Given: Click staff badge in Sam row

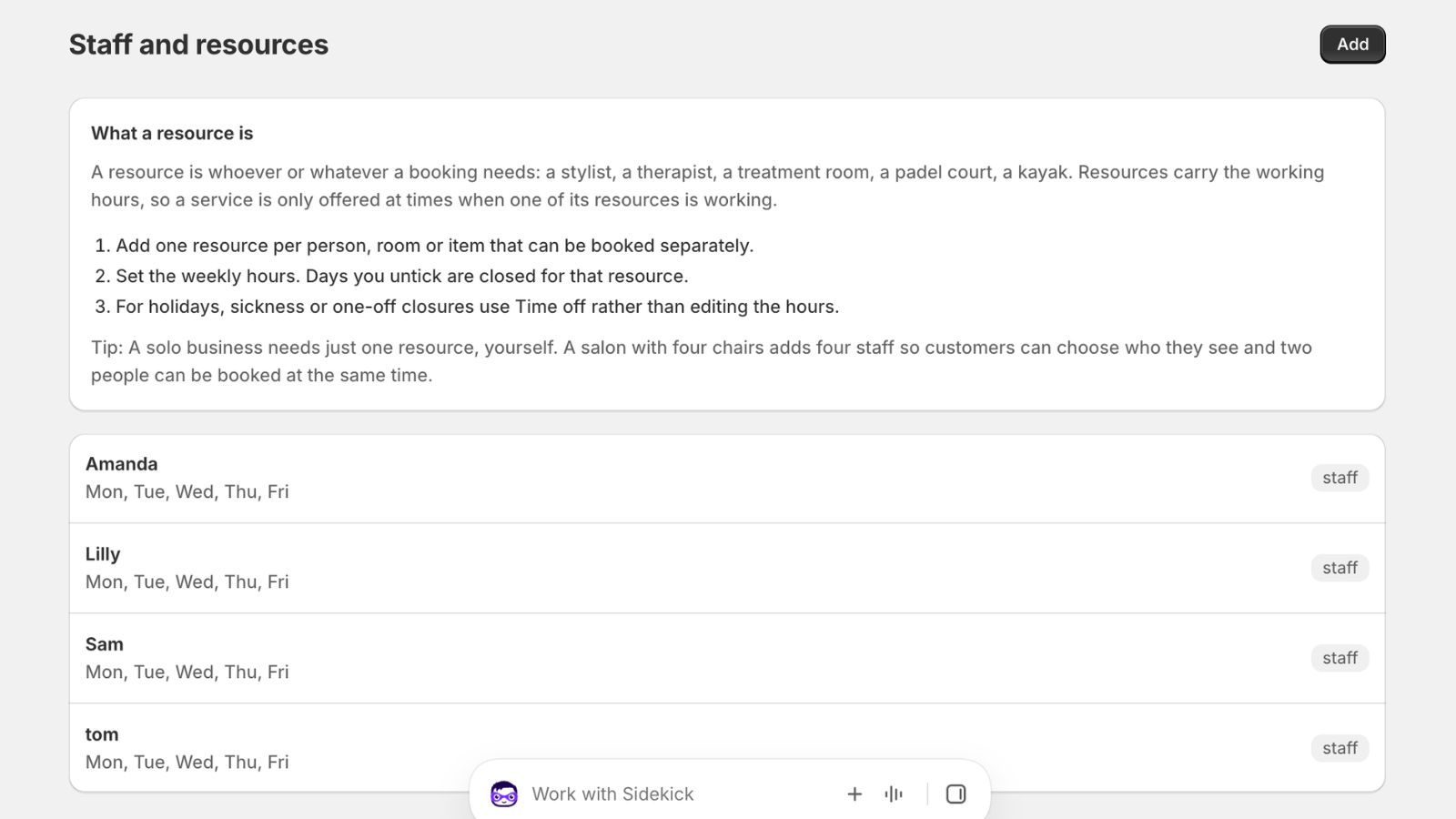Looking at the screenshot, I should (x=1340, y=658).
